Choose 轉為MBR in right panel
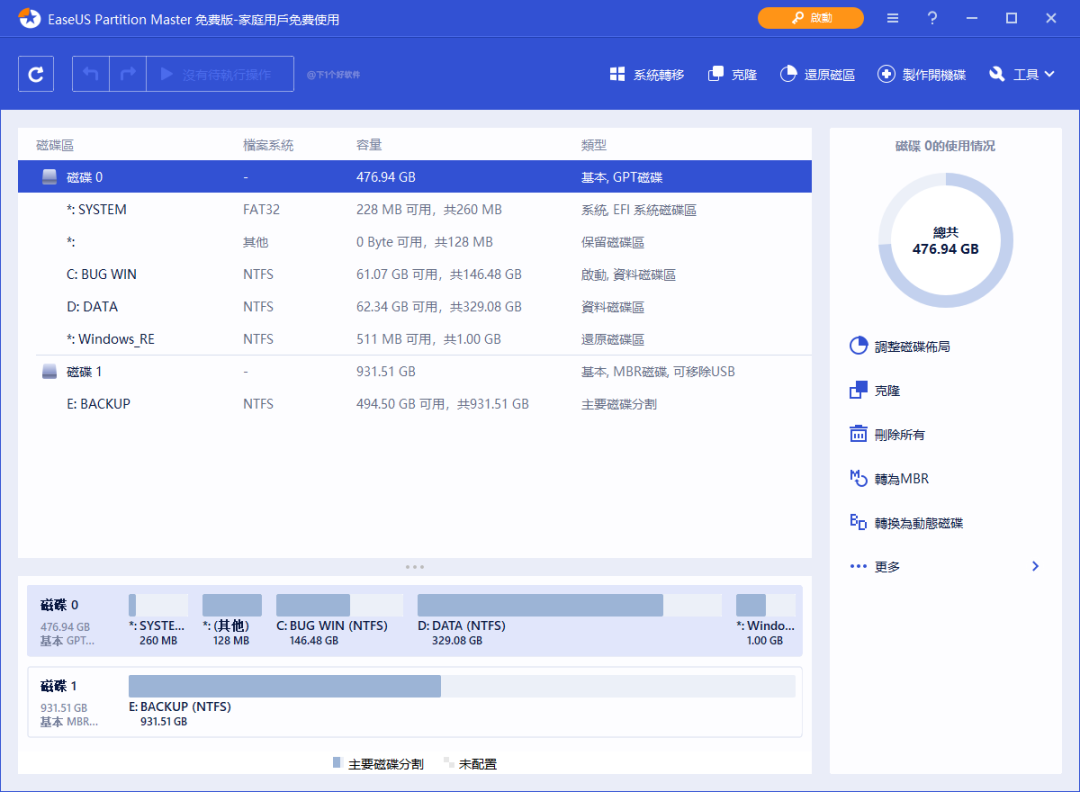The image size is (1080, 792). tap(858, 478)
